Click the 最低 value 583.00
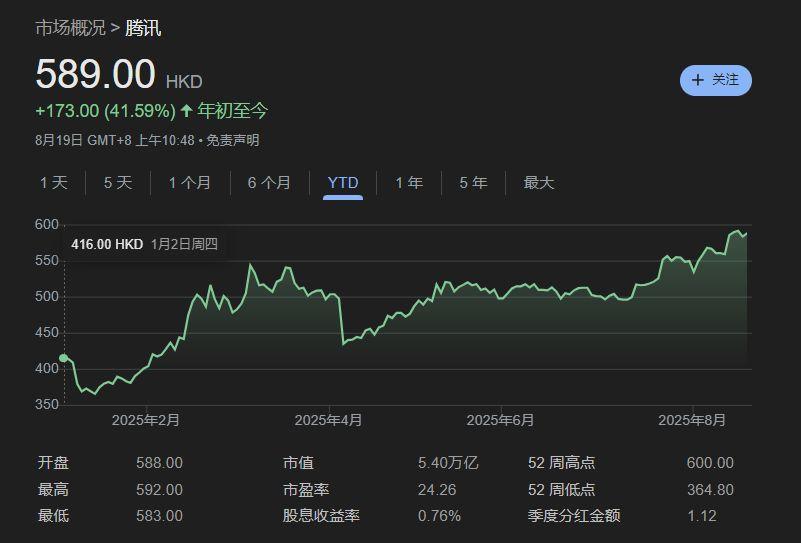This screenshot has height=543, width=801. coord(159,515)
